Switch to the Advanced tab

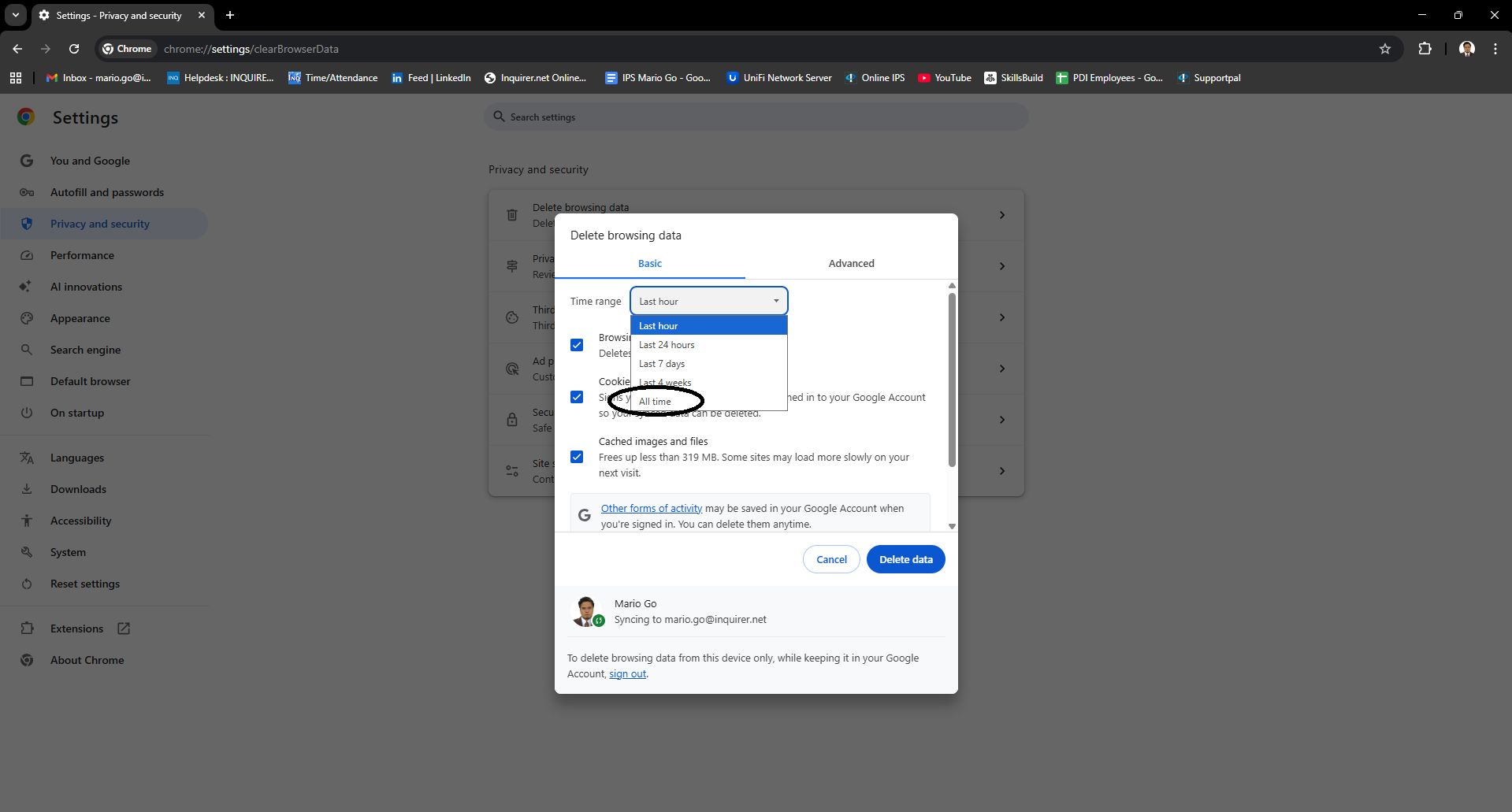point(851,264)
